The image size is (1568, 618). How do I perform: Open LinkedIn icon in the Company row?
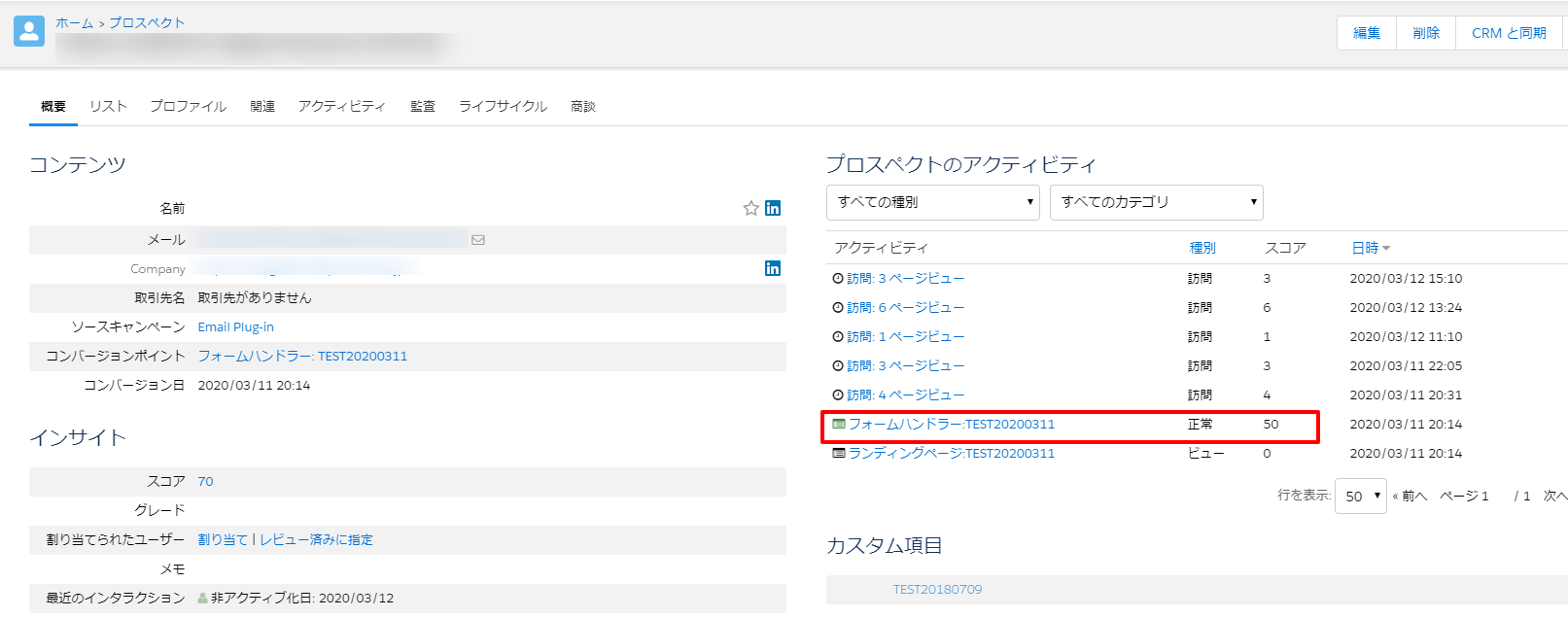pyautogui.click(x=773, y=268)
